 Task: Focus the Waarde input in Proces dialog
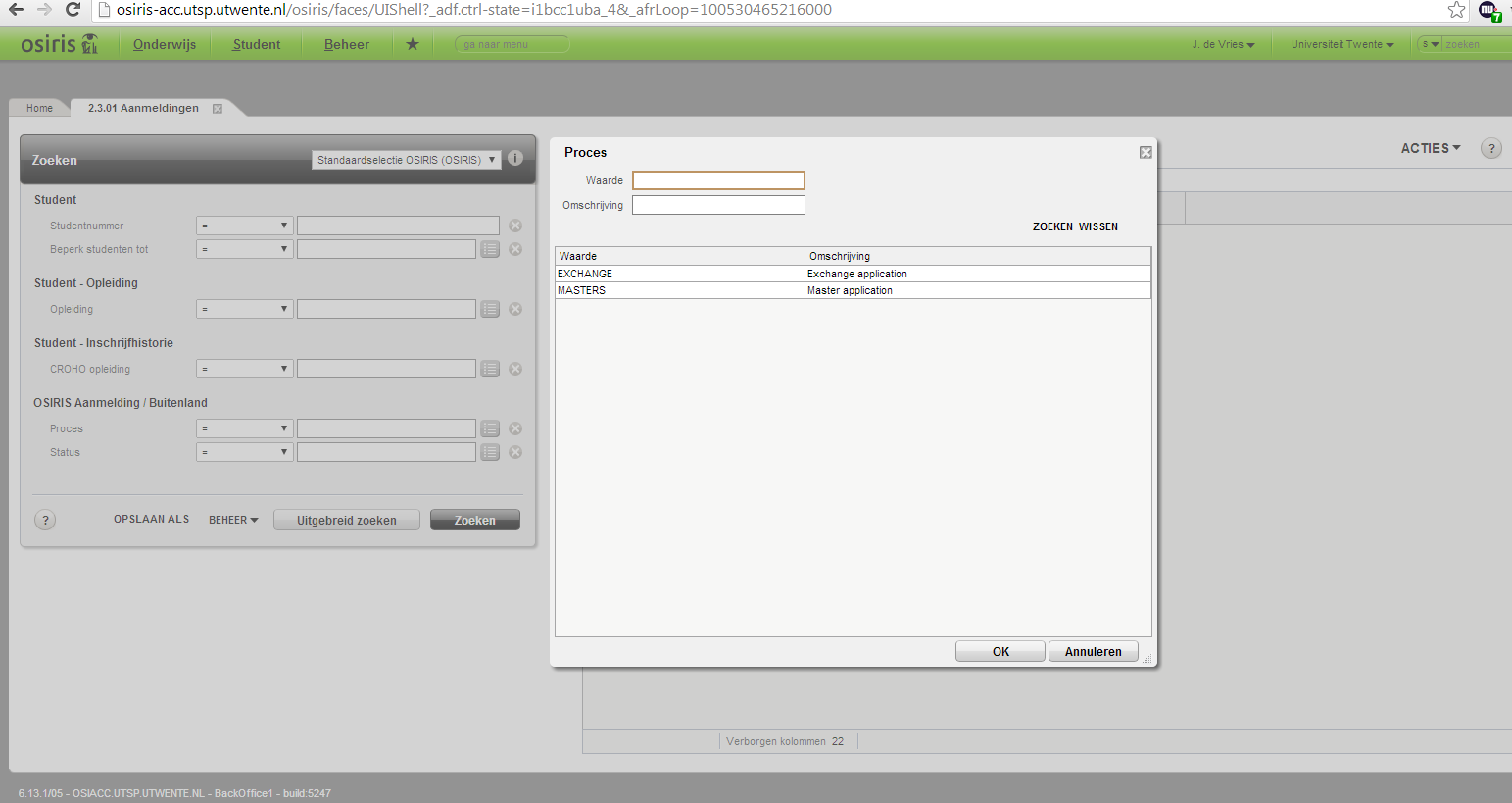coord(718,180)
